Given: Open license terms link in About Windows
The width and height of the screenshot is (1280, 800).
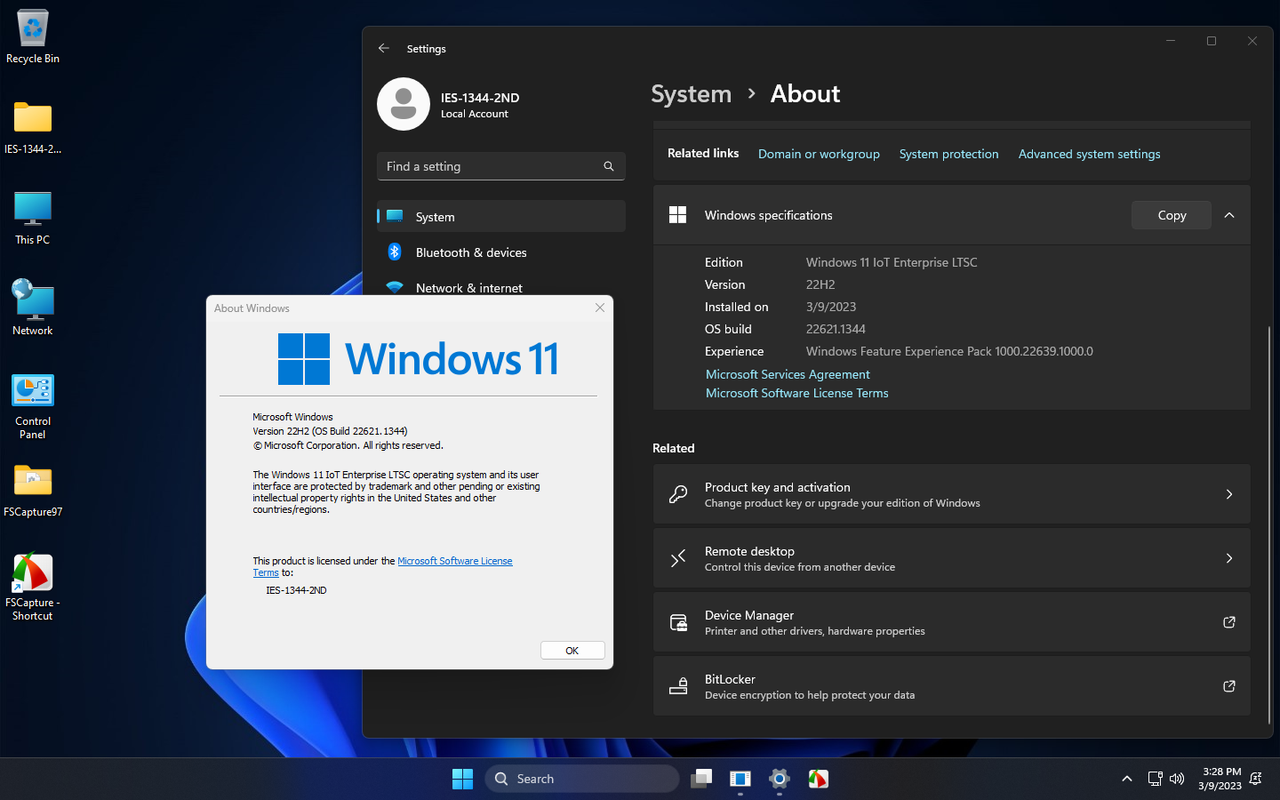Looking at the screenshot, I should coord(455,561).
